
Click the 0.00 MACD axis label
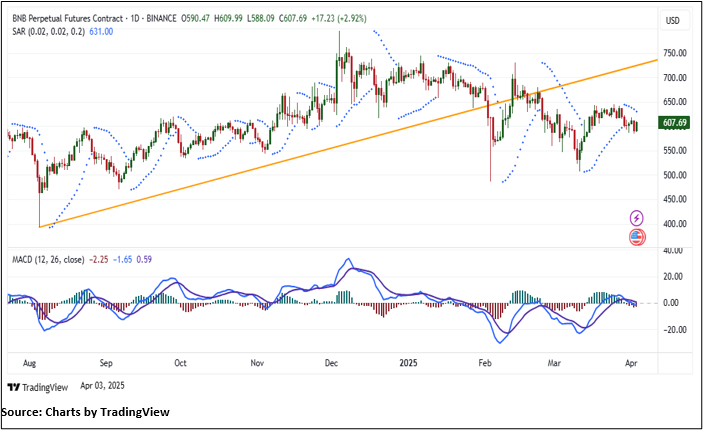671,303
